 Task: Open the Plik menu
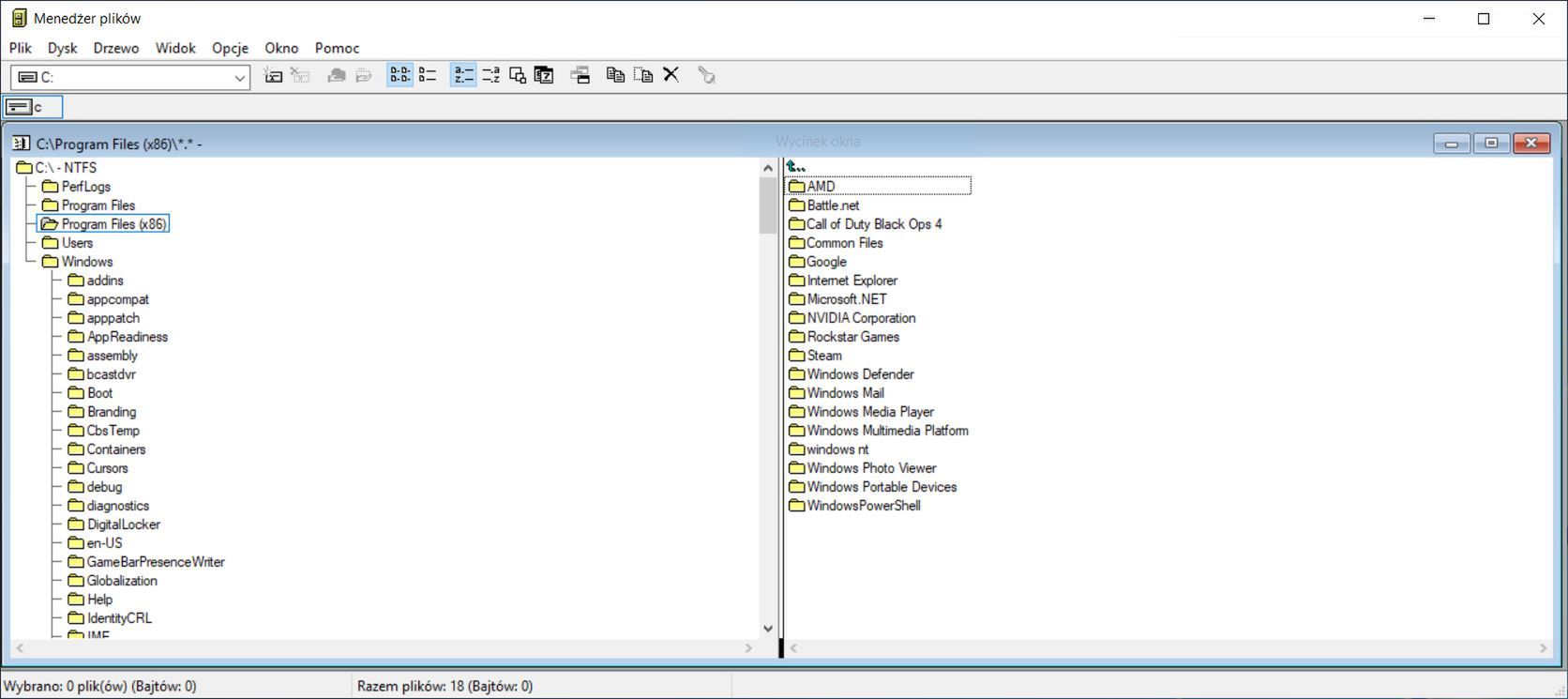pos(21,48)
